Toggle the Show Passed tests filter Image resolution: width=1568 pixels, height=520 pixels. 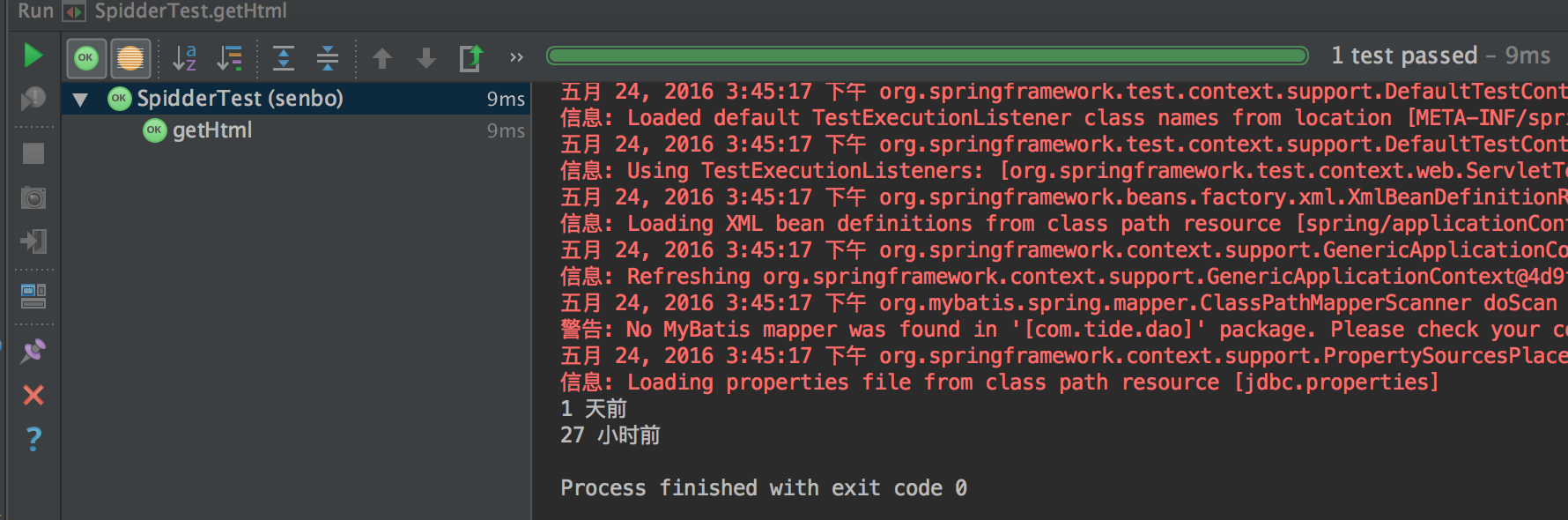[x=86, y=58]
